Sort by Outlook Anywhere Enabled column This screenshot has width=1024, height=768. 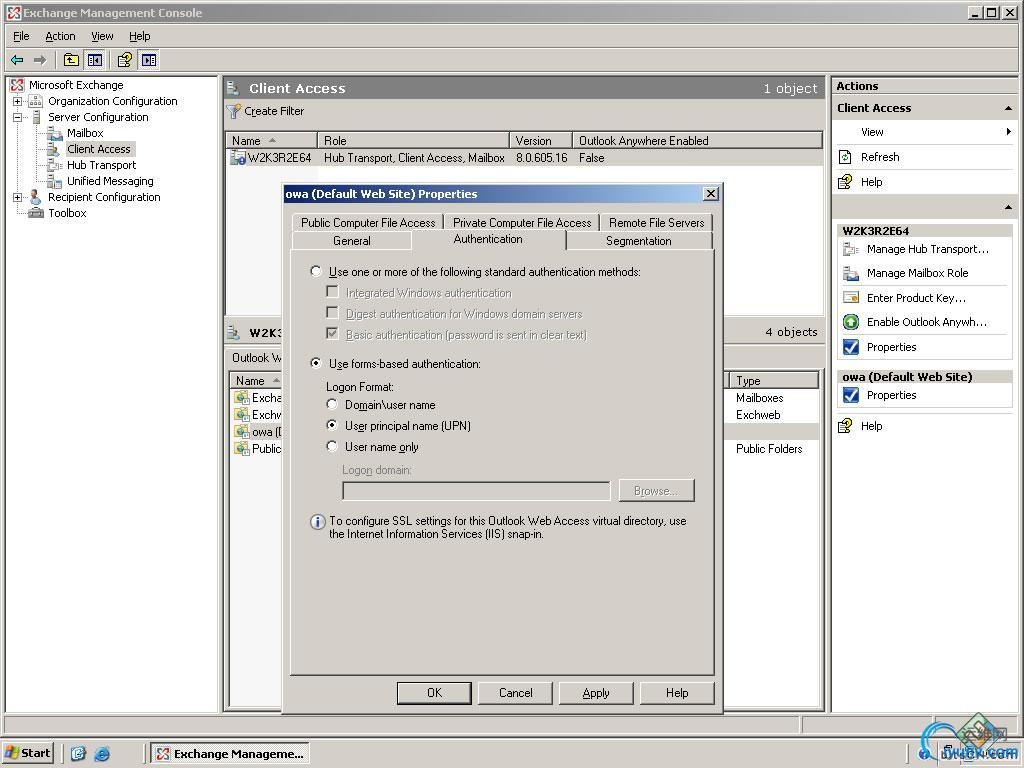click(x=697, y=140)
